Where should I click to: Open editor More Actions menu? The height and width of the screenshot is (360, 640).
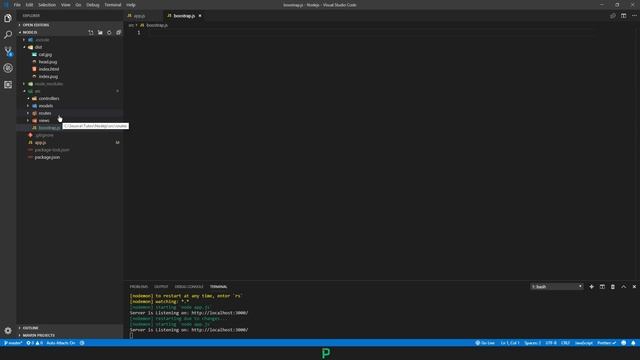(634, 16)
